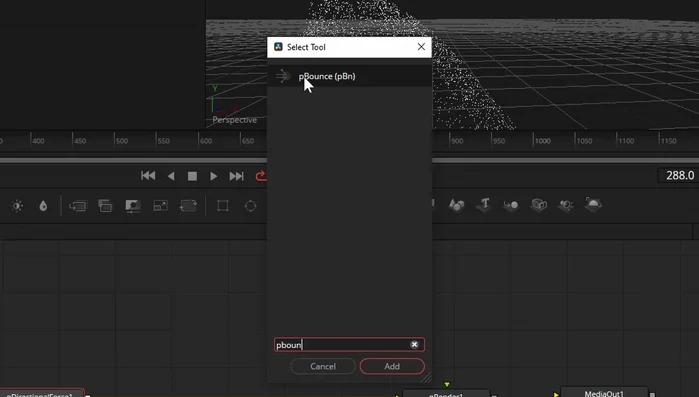Select the MediaOut1 node
The width and height of the screenshot is (699, 397).
(x=604, y=393)
